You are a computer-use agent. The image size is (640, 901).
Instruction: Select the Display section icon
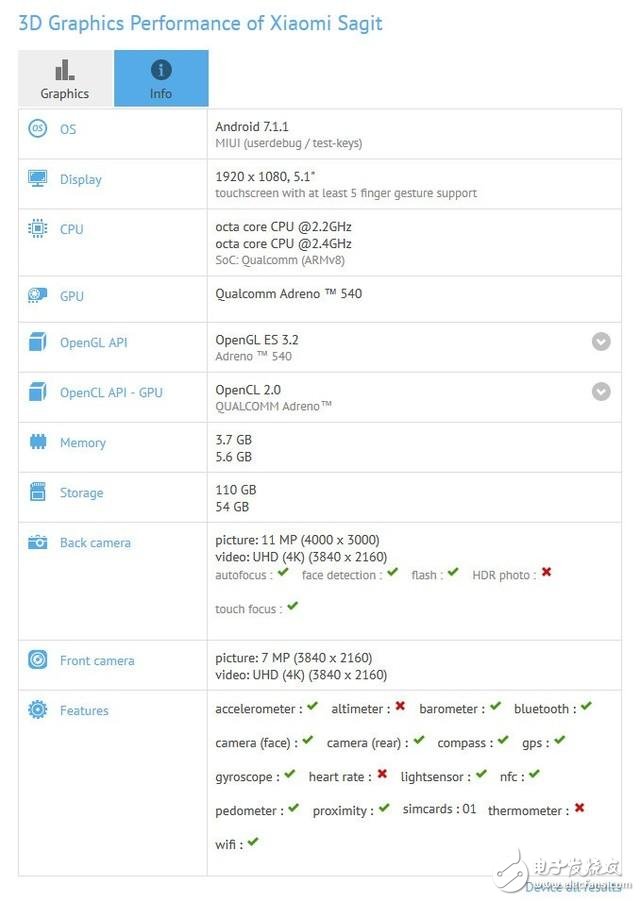coord(37,178)
